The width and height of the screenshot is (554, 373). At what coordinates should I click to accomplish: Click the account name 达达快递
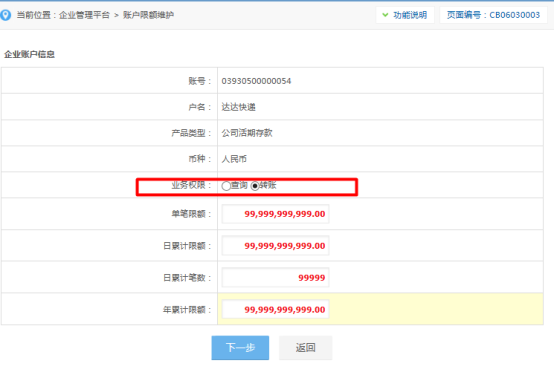pyautogui.click(x=238, y=107)
